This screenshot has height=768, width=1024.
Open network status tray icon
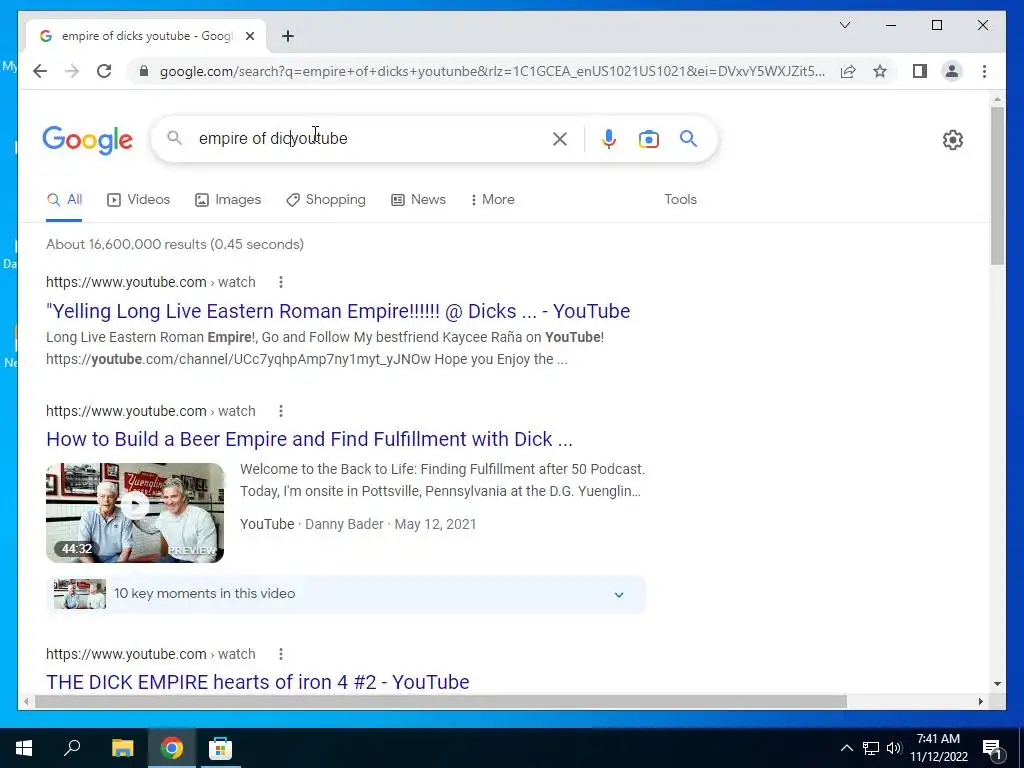pyautogui.click(x=871, y=748)
